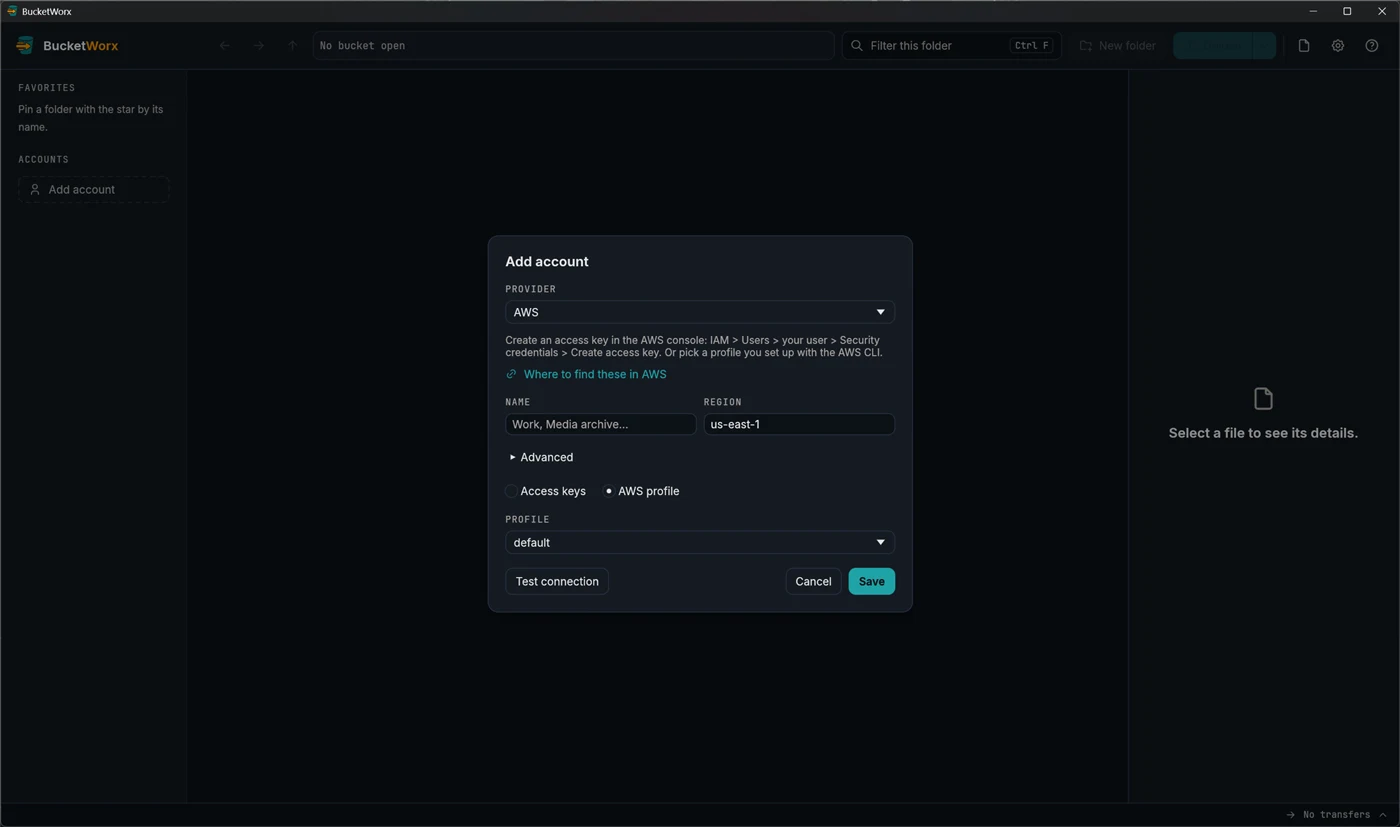The image size is (1400, 827).
Task: Expand the Advanced section
Action: pos(541,457)
